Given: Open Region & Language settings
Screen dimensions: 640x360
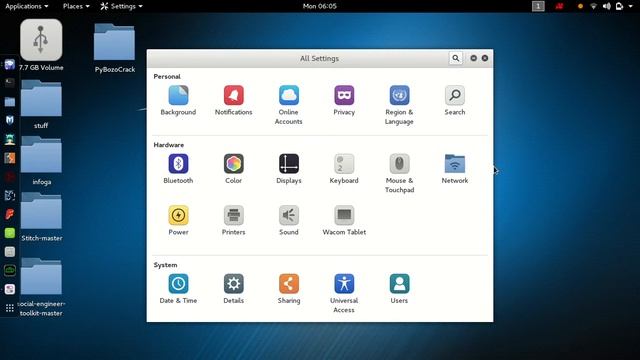Looking at the screenshot, I should pyautogui.click(x=399, y=105).
